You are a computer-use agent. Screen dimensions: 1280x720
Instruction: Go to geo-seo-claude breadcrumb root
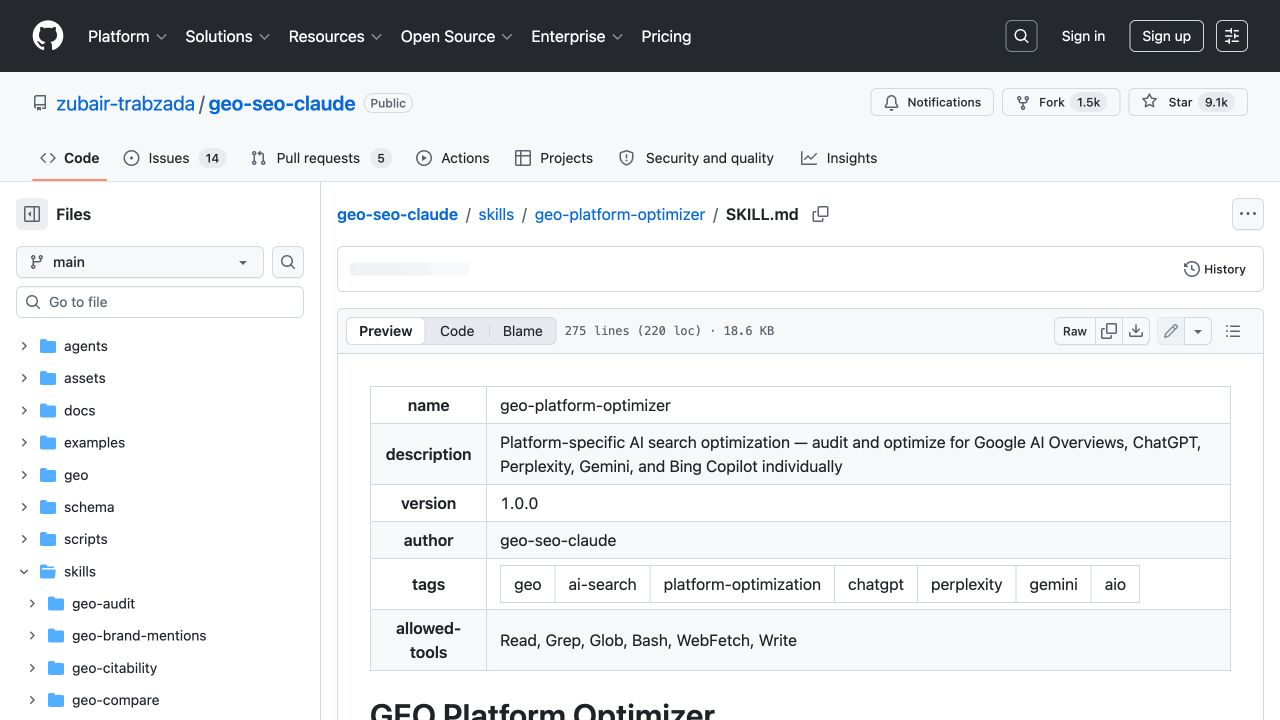point(397,214)
